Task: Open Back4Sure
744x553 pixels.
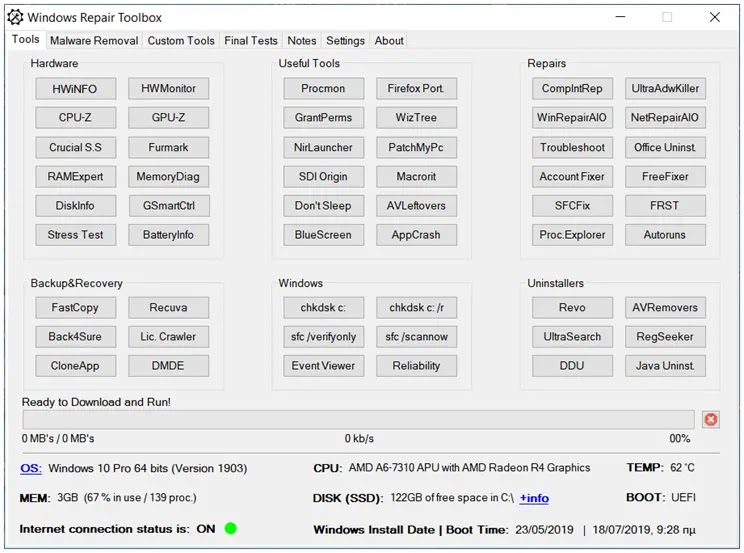Action: 75,337
